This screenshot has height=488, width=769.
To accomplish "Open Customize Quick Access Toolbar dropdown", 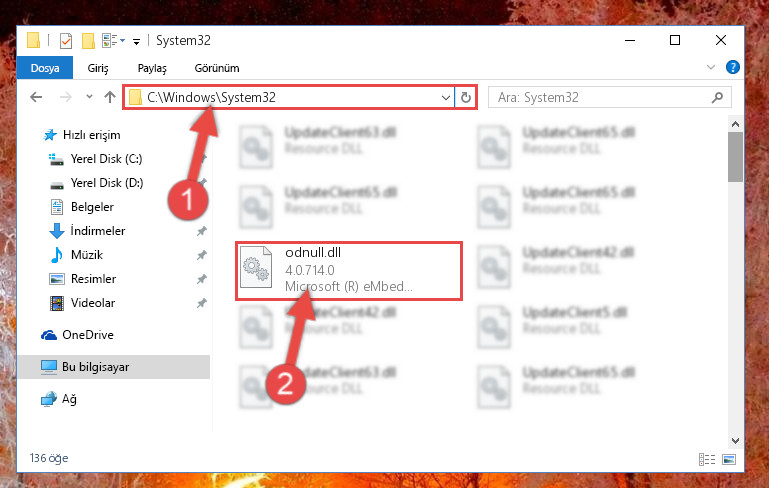I will point(136,42).
